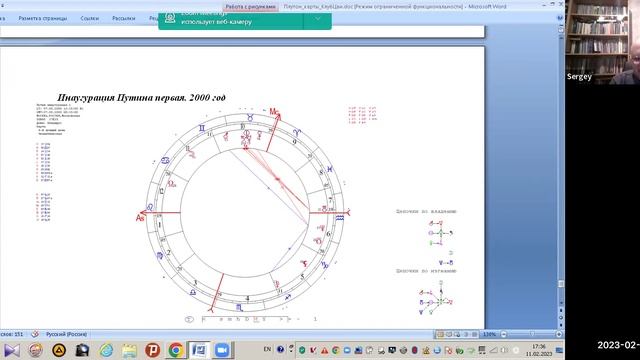Click the Русский (Россия) language indicator
Image resolution: width=640 pixels, height=360 pixels.
click(x=66, y=334)
